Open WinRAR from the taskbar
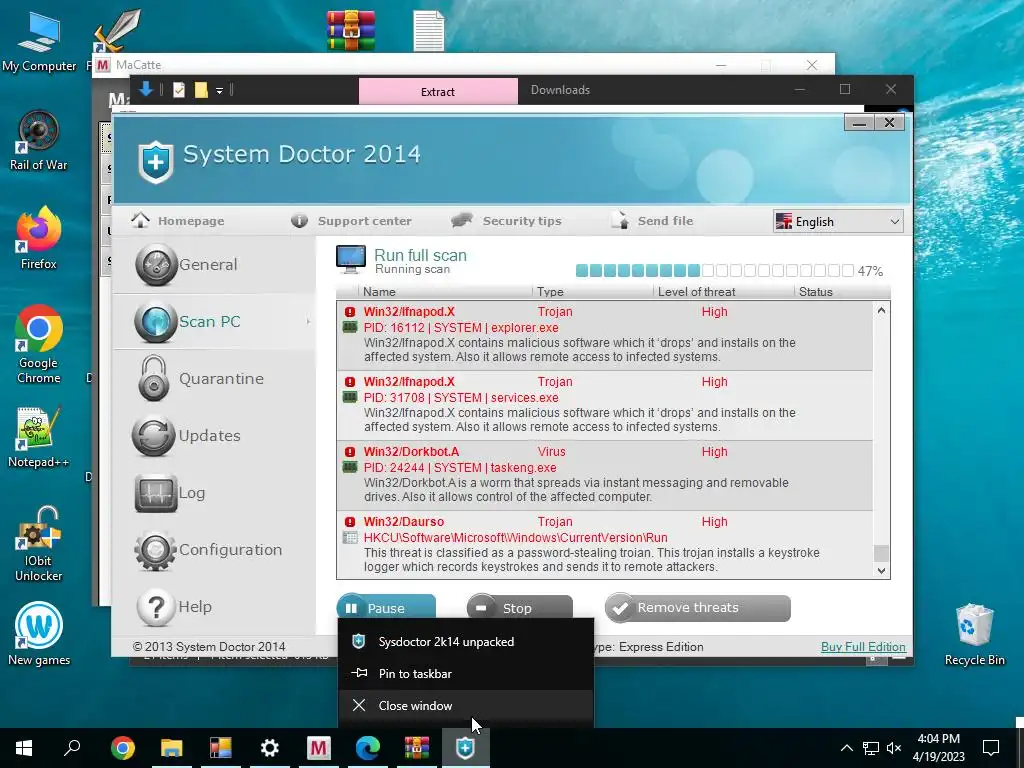 pyautogui.click(x=416, y=748)
